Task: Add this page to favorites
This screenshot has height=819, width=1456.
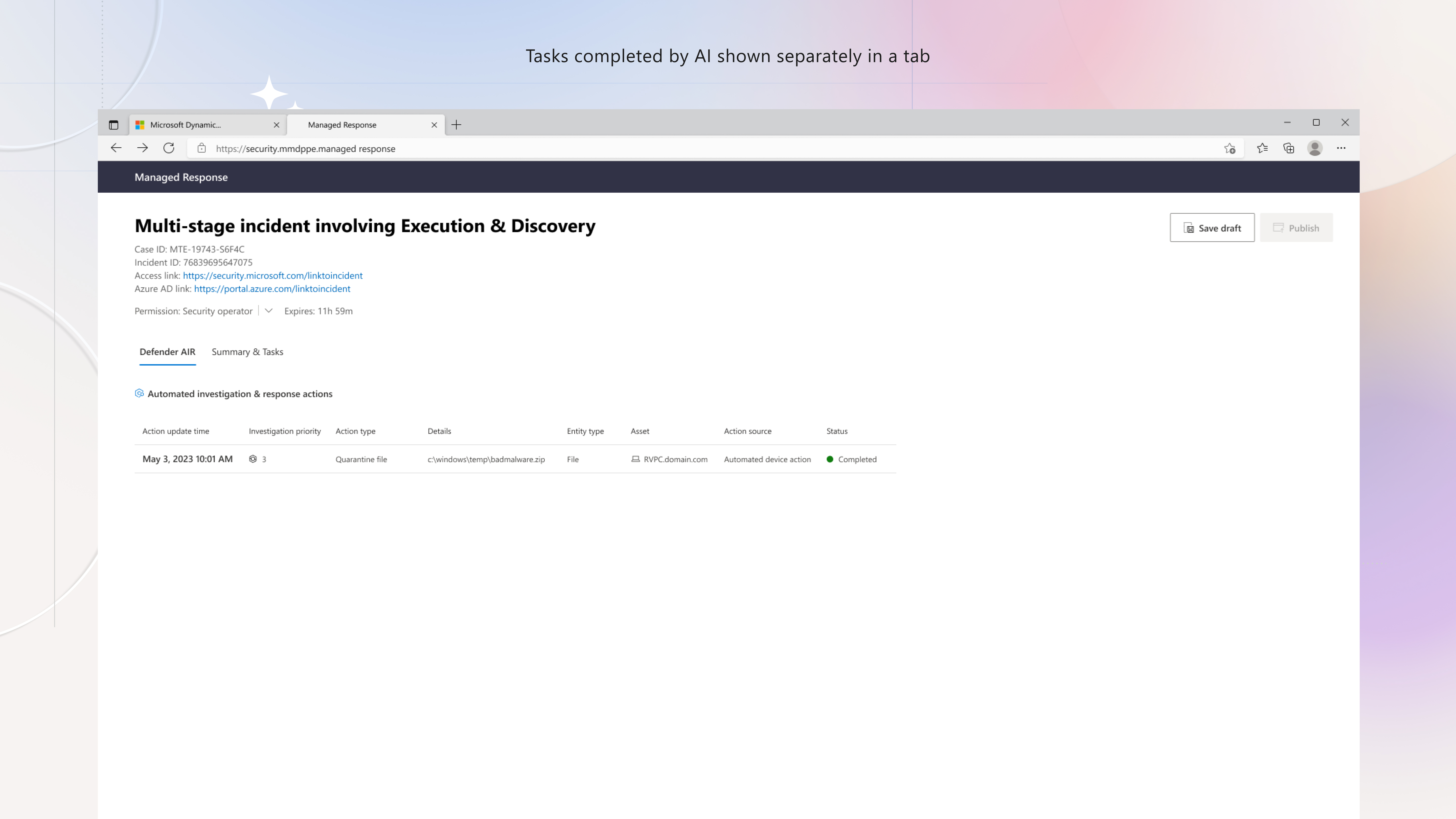Action: pos(1230,148)
